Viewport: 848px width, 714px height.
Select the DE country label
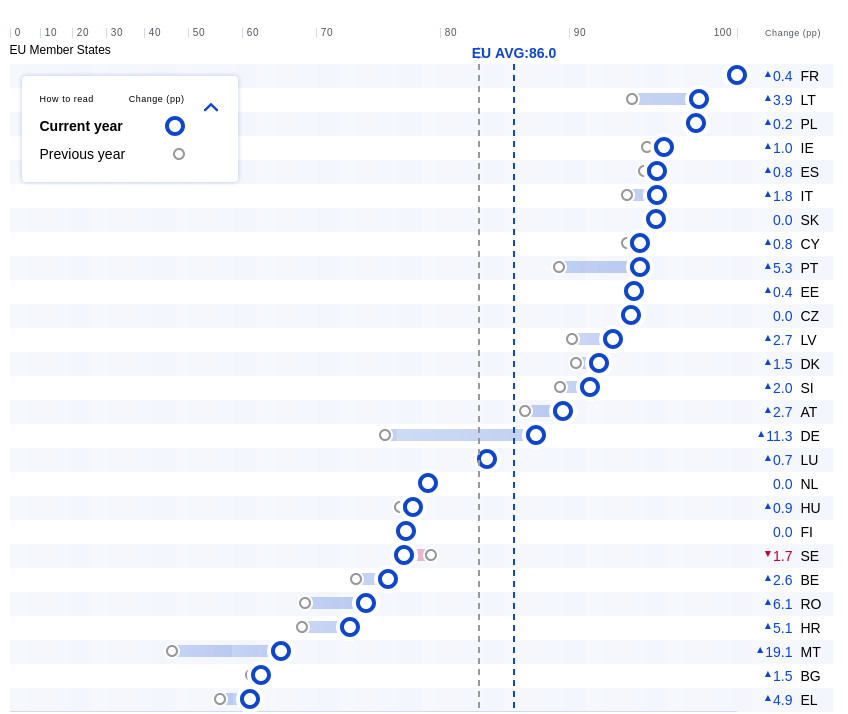click(x=810, y=436)
